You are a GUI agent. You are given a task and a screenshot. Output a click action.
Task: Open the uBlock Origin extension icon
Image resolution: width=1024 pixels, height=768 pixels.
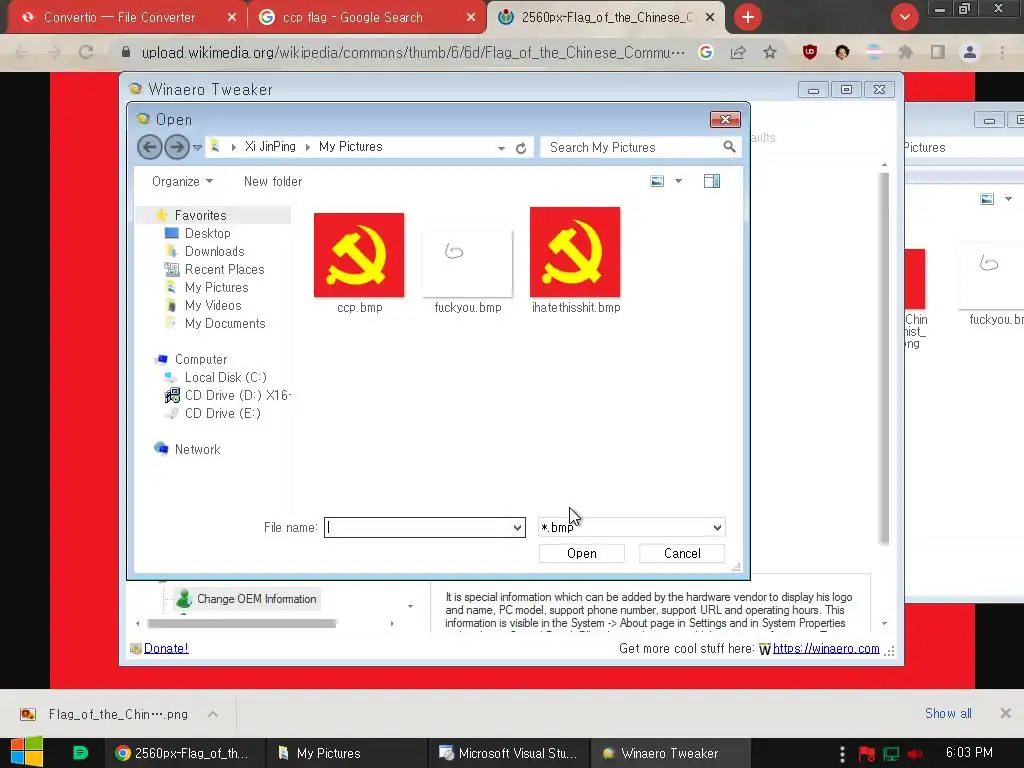pos(810,52)
